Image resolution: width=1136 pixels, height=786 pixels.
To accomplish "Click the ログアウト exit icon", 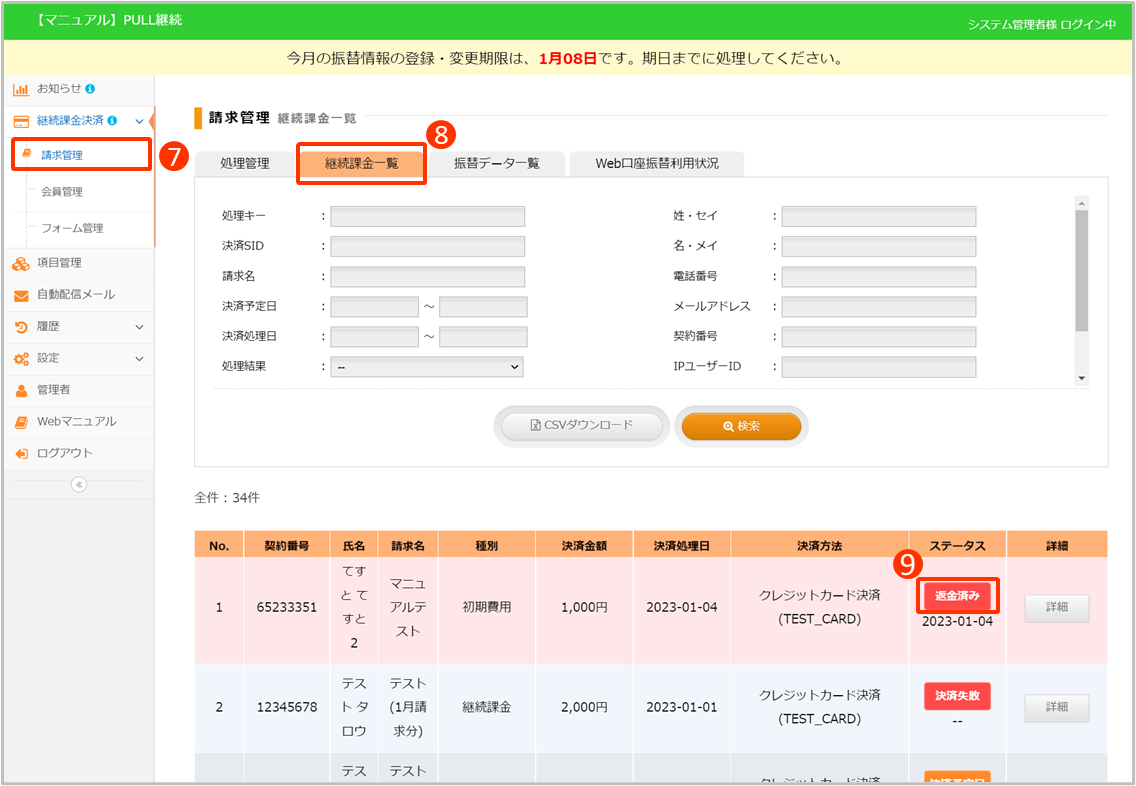I will [21, 453].
